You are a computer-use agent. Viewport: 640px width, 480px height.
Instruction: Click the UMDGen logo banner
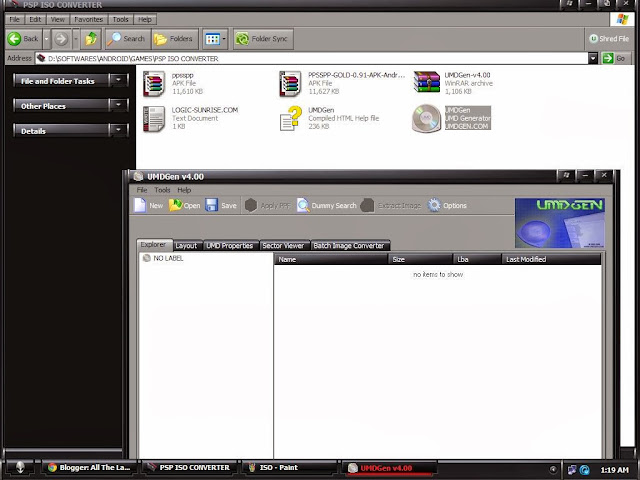point(560,223)
